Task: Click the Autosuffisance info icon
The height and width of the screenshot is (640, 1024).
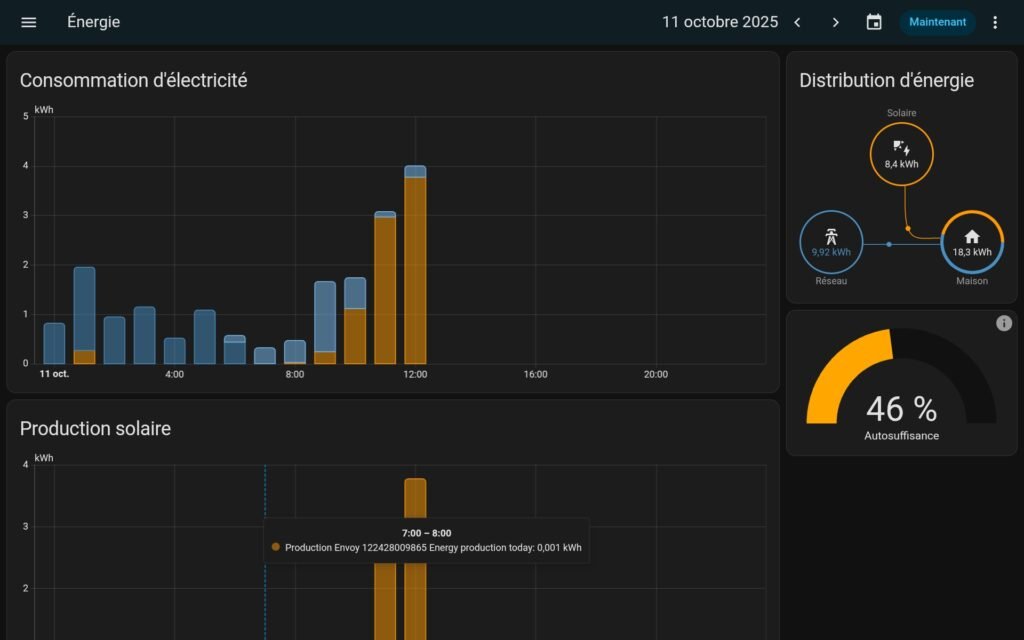Action: point(1004,323)
